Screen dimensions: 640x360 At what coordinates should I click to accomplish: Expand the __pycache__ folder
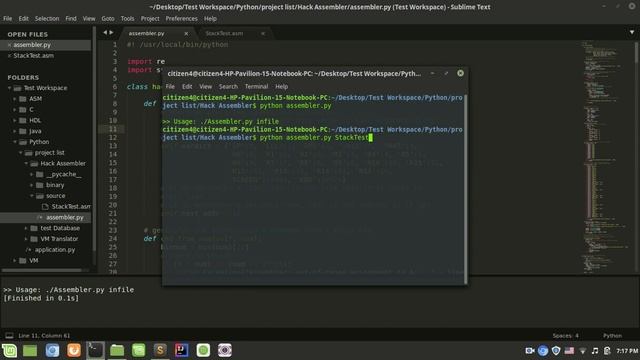click(x=31, y=174)
